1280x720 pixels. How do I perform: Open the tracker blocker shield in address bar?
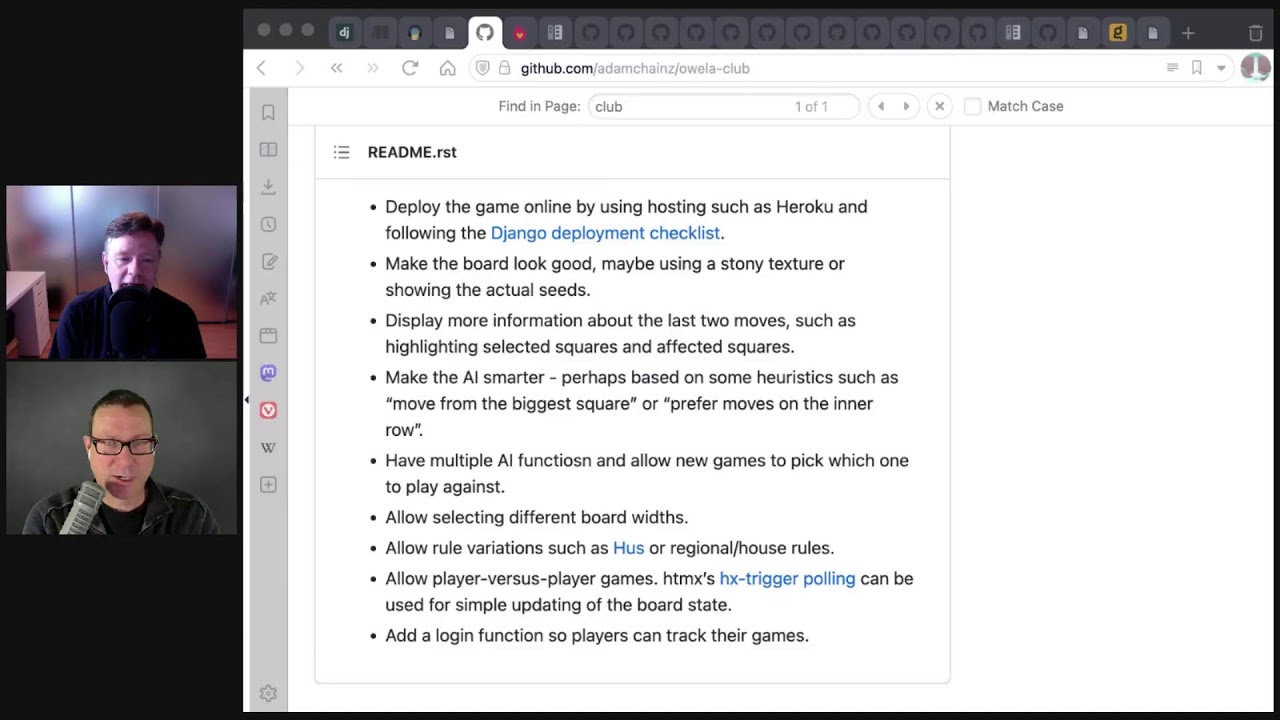pyautogui.click(x=482, y=68)
